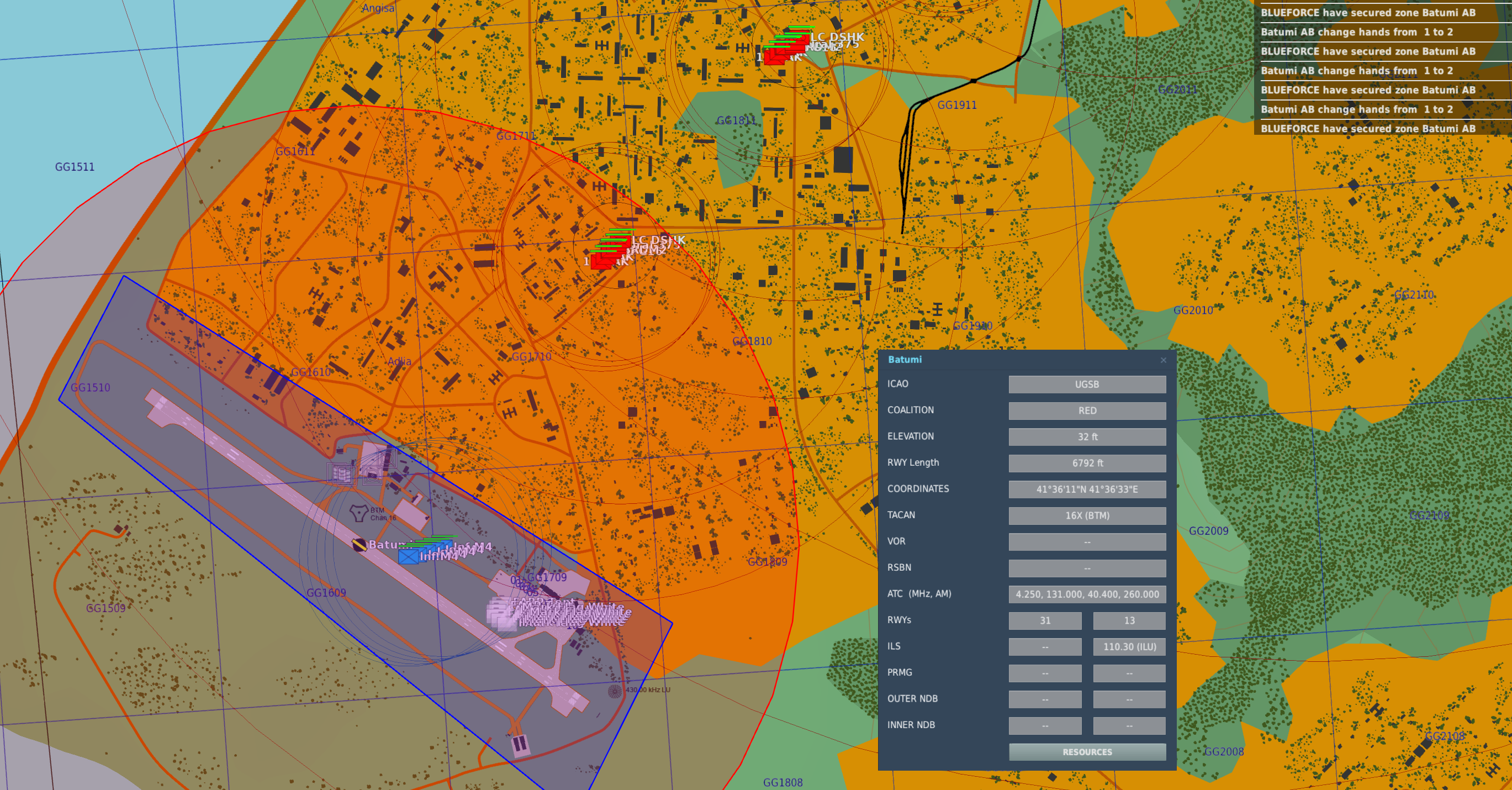
Task: Click the ILS field 110.30 (ILU)
Action: 1129,647
